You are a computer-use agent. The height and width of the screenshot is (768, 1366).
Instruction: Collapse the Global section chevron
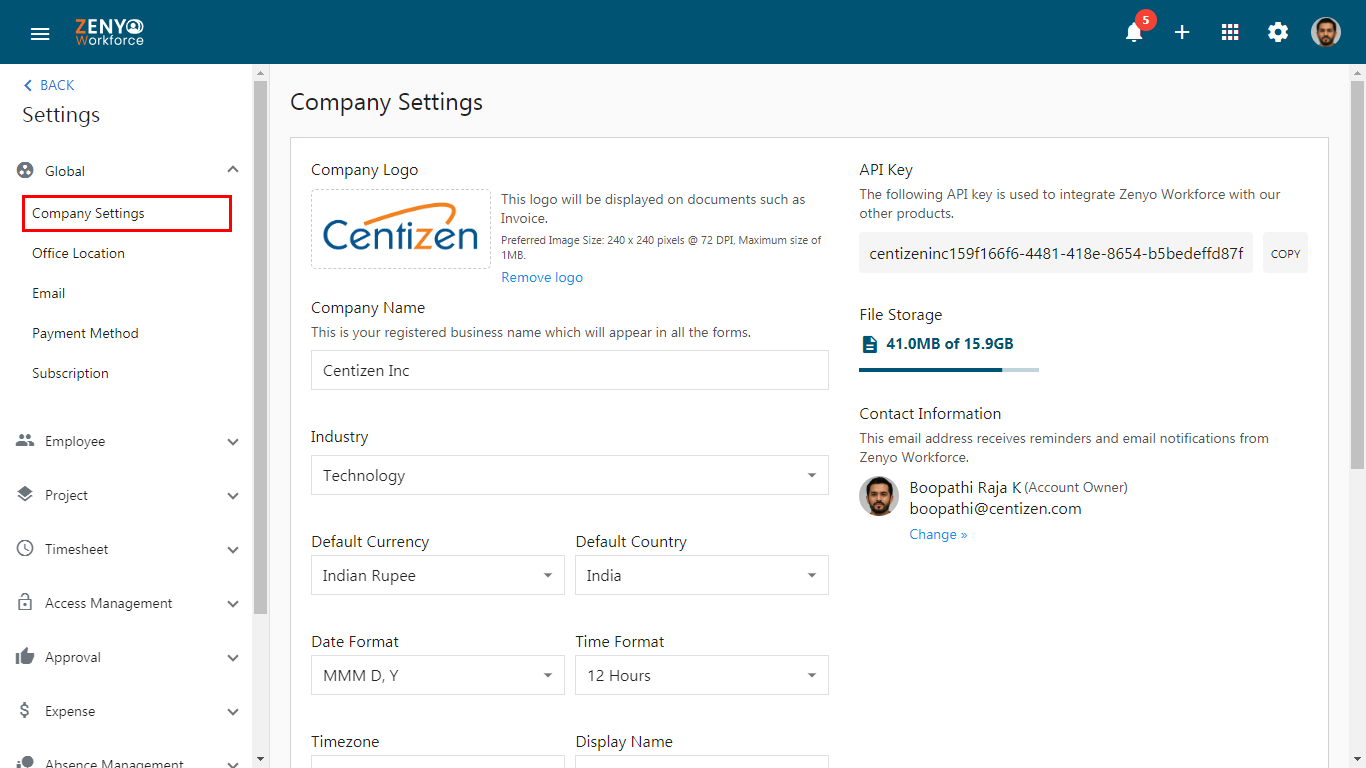pos(233,171)
